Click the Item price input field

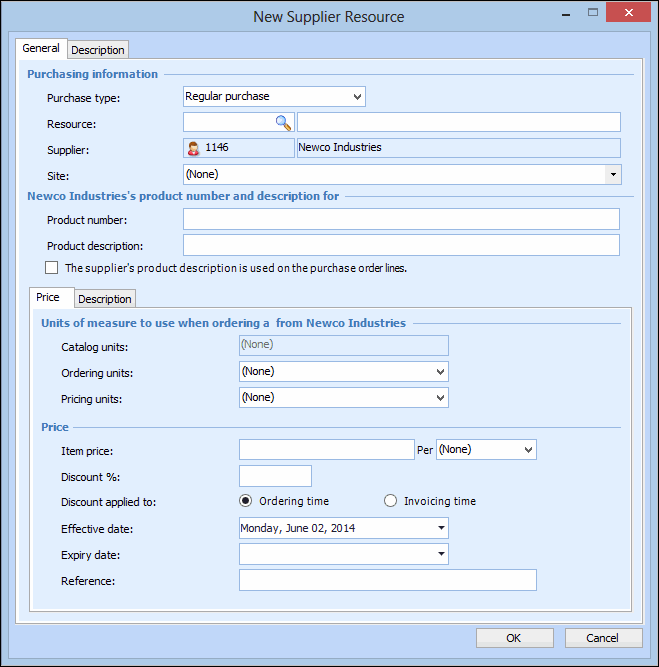tap(326, 450)
